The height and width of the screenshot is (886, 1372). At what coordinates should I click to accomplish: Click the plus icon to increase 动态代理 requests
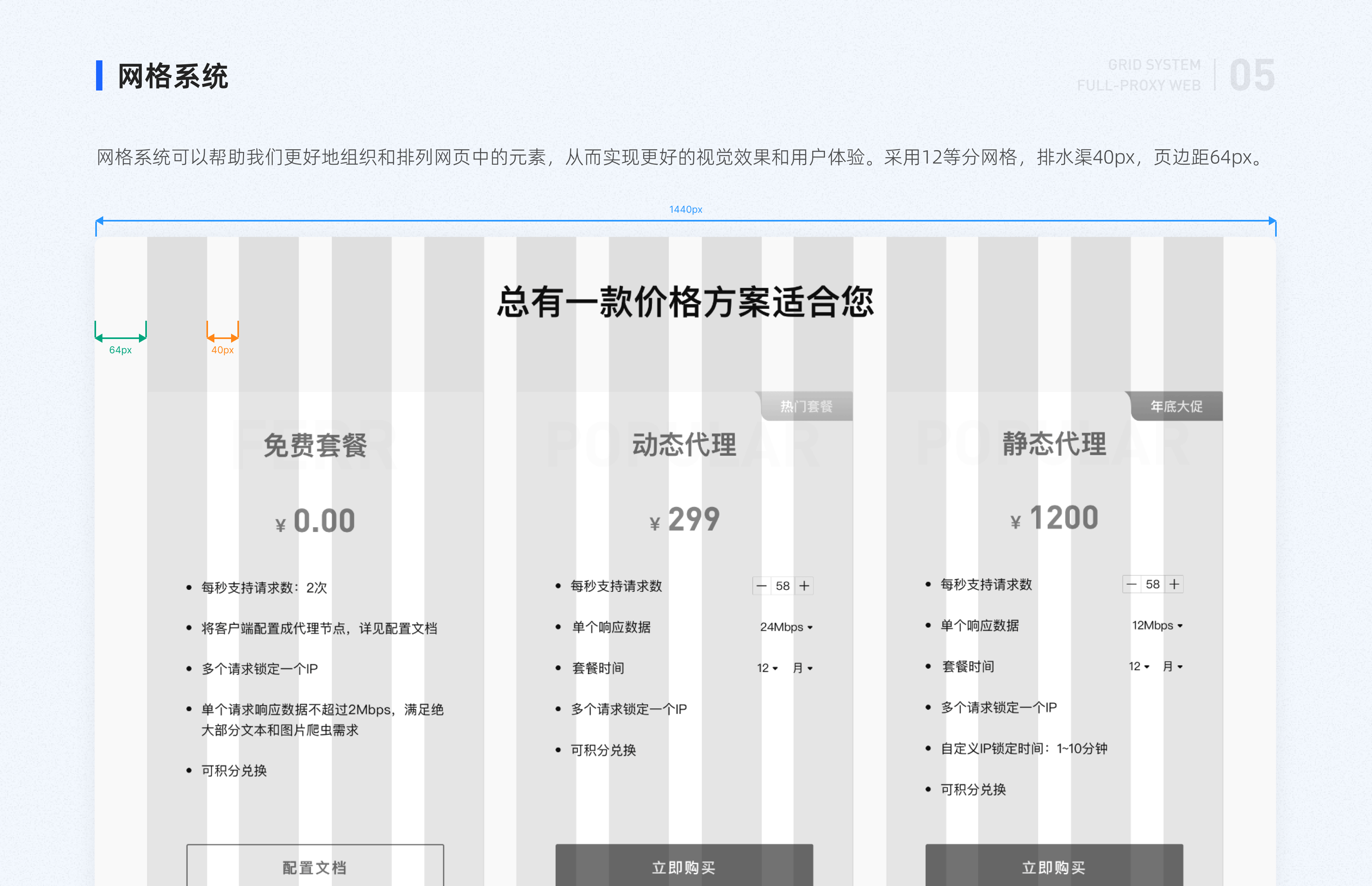[x=805, y=585]
